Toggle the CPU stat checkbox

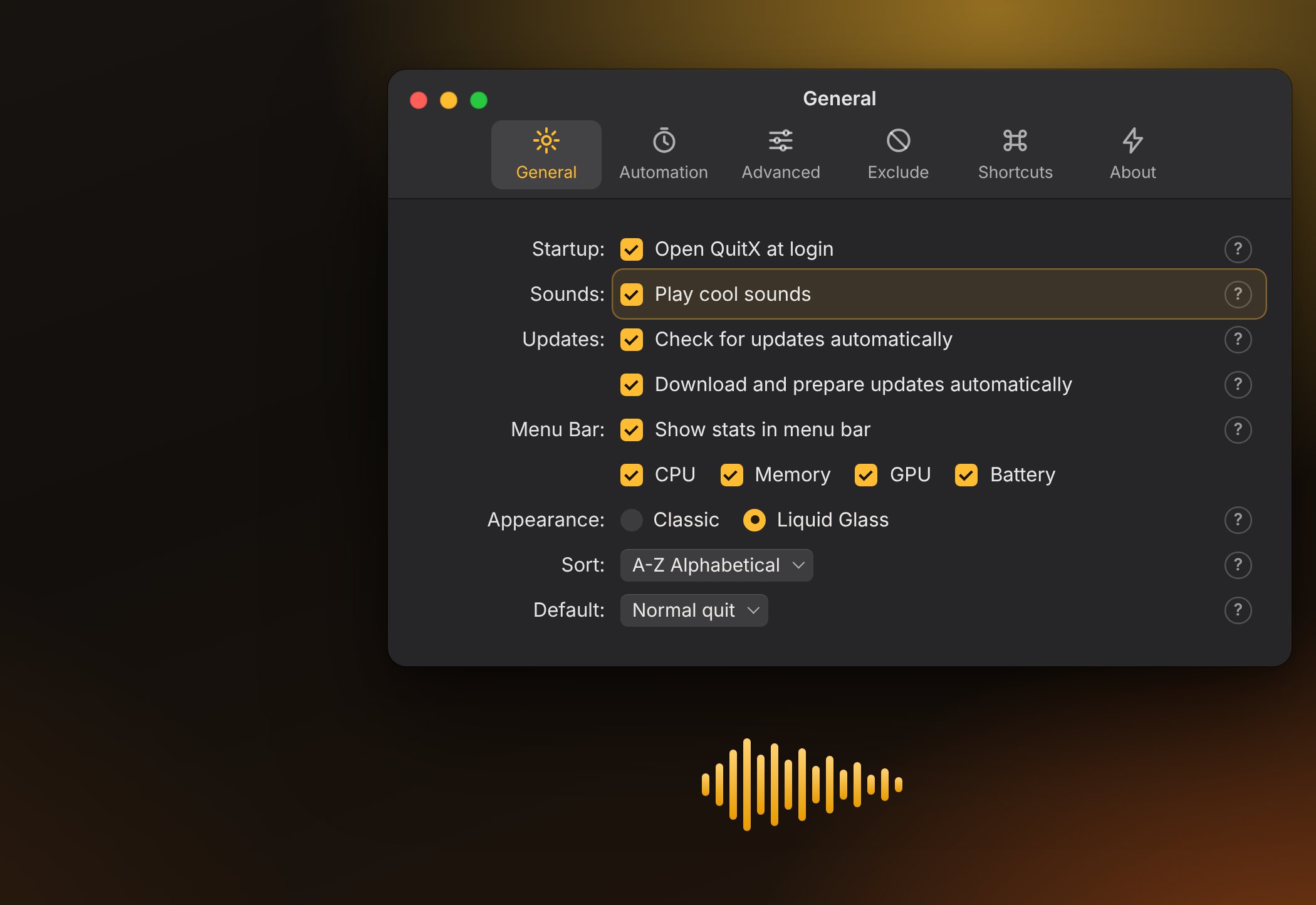pyautogui.click(x=631, y=474)
